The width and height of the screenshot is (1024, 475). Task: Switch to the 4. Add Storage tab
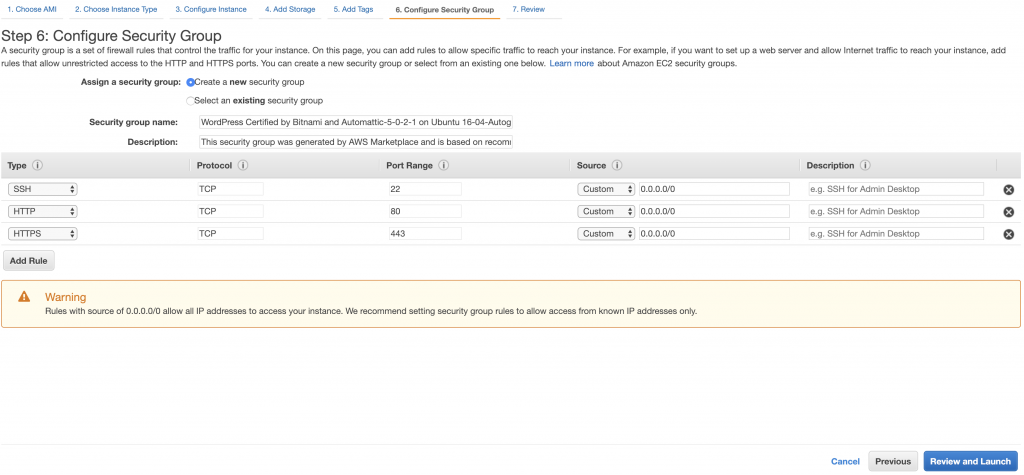[290, 10]
